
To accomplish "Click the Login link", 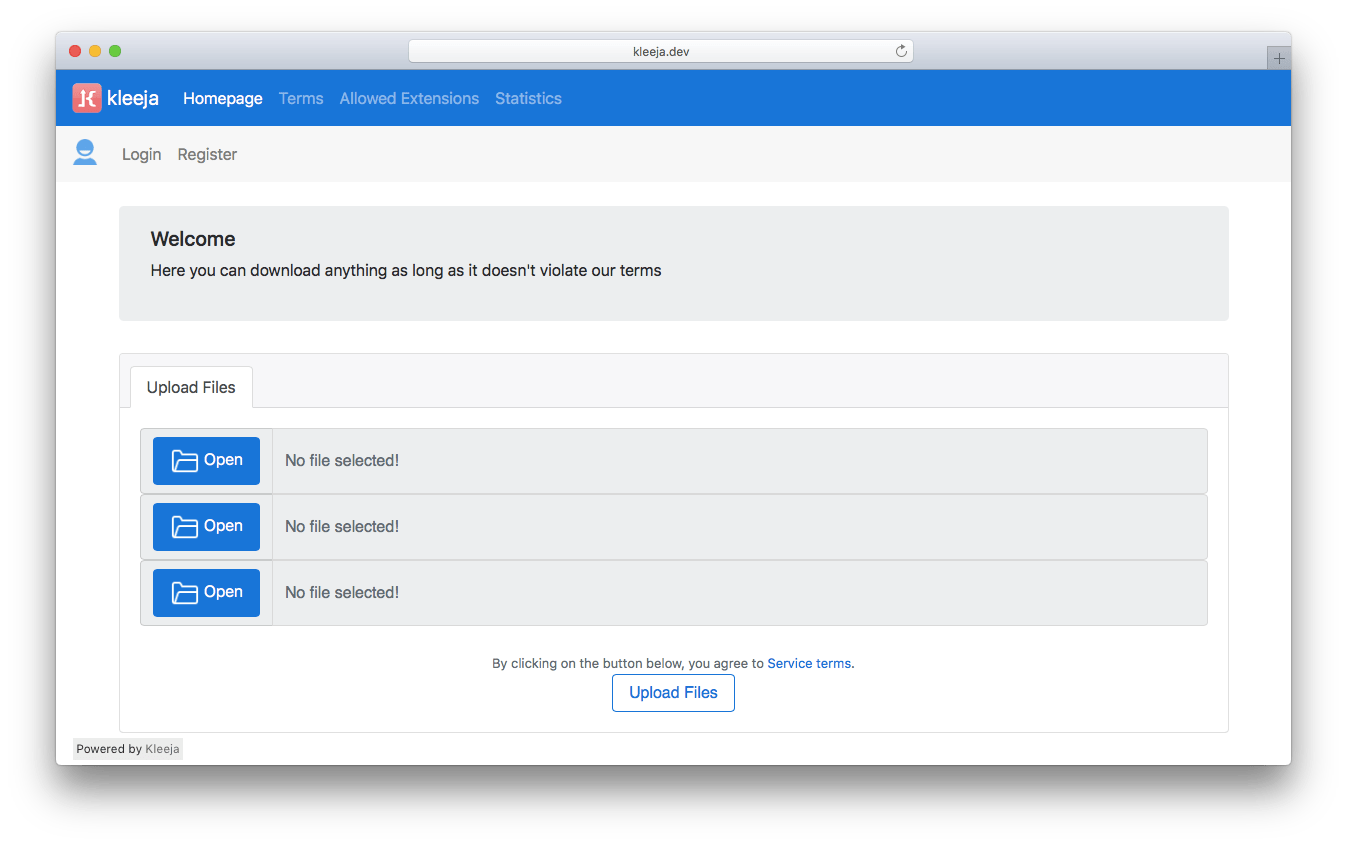I will tap(141, 154).
